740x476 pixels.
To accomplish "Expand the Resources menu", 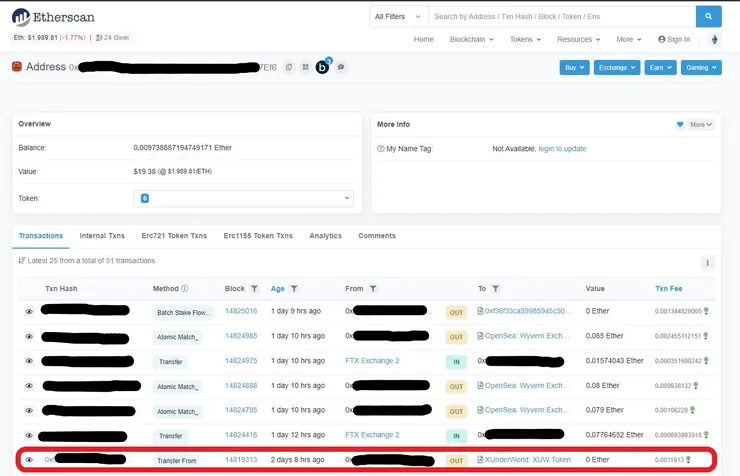I will (579, 40).
